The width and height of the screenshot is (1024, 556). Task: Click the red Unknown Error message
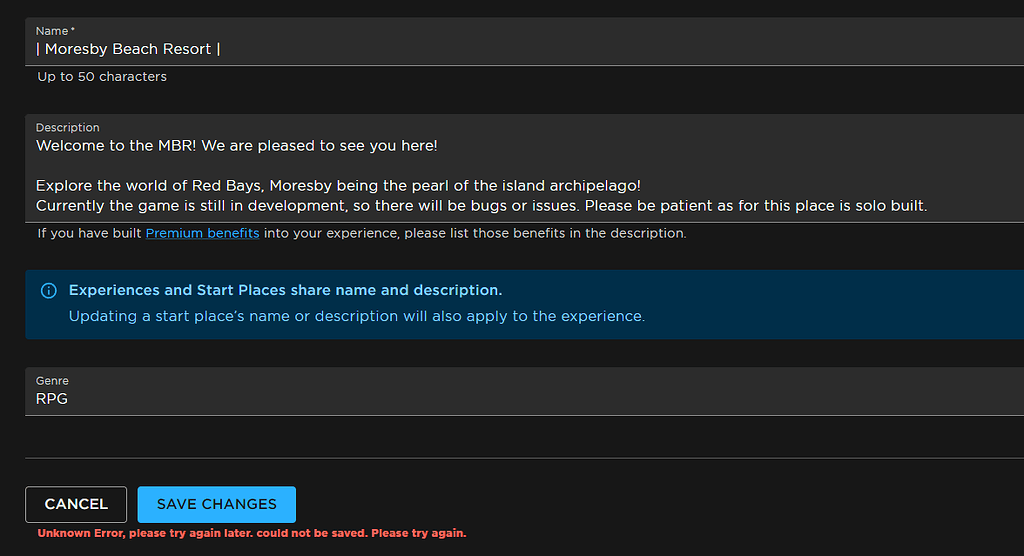252,533
